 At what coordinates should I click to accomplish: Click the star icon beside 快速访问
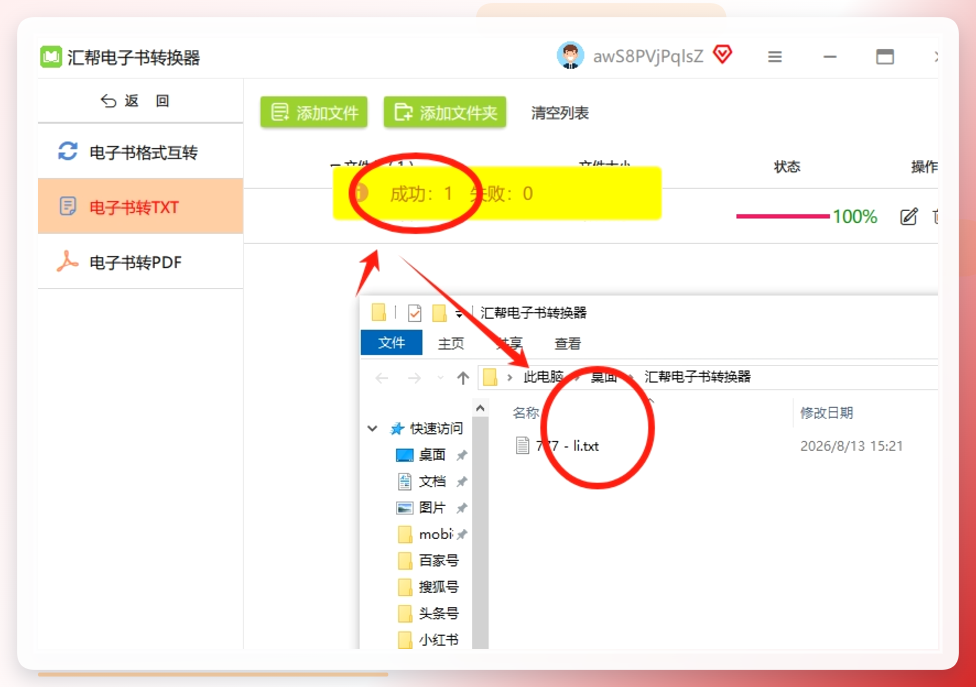tap(397, 428)
